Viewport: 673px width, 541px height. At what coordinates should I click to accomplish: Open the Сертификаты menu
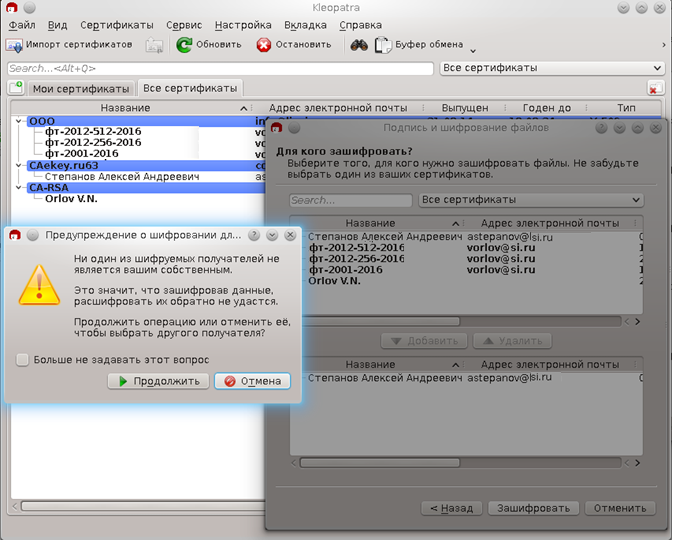(117, 25)
